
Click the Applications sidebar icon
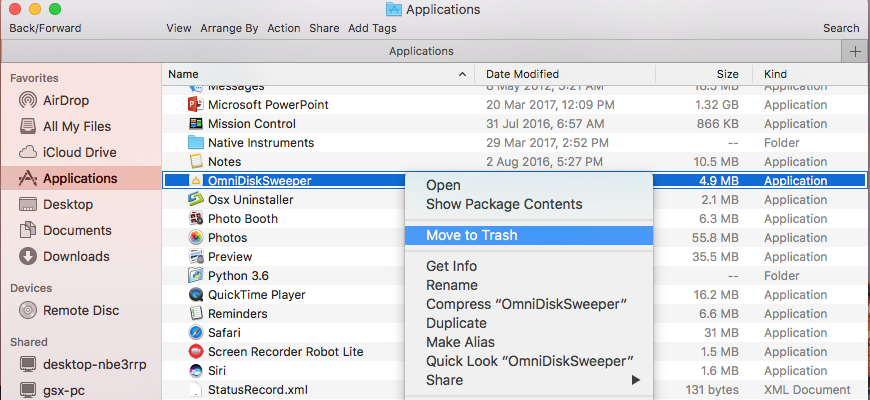pyautogui.click(x=28, y=179)
